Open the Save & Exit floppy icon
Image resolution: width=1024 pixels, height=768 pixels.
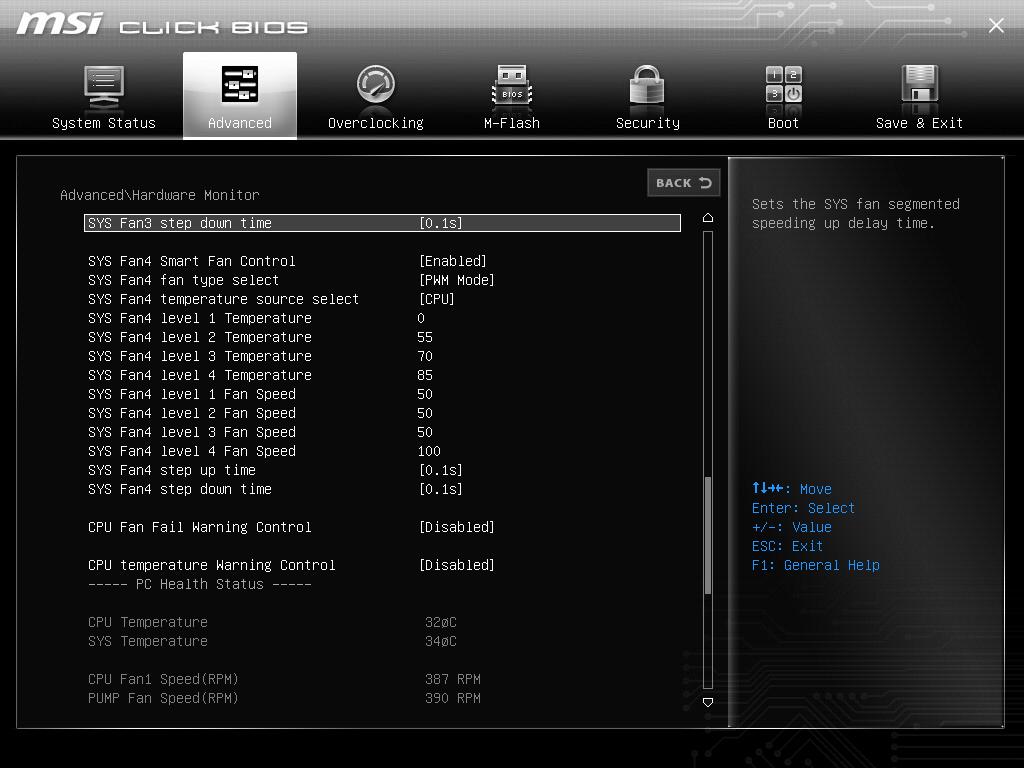920,84
